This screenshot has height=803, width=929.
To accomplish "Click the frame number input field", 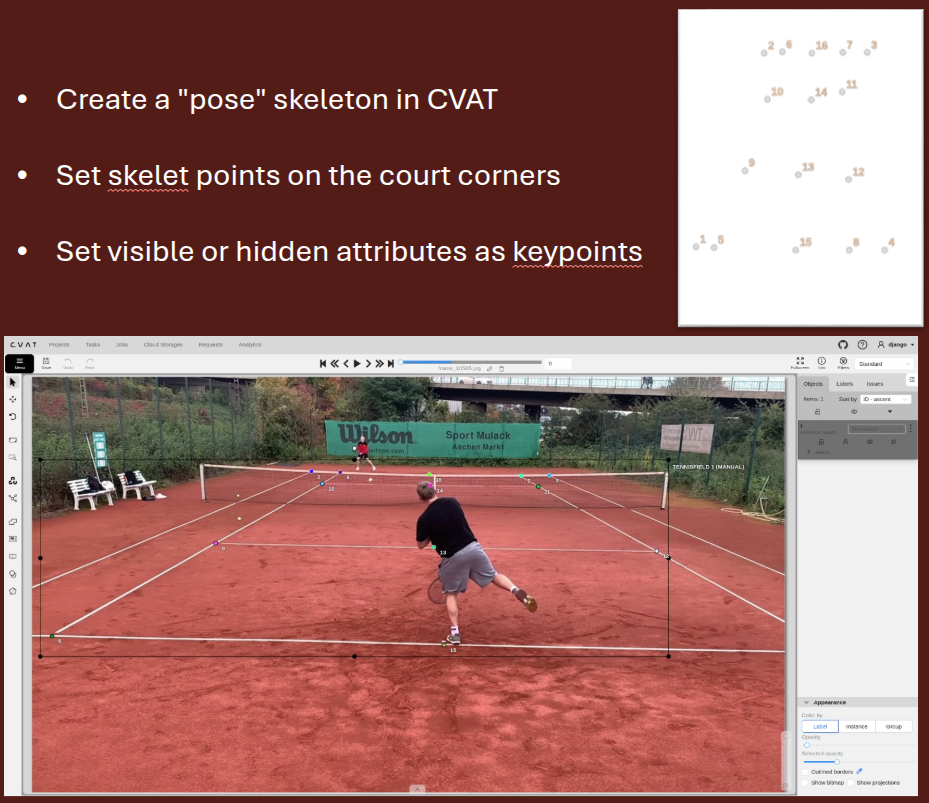I will pos(558,363).
